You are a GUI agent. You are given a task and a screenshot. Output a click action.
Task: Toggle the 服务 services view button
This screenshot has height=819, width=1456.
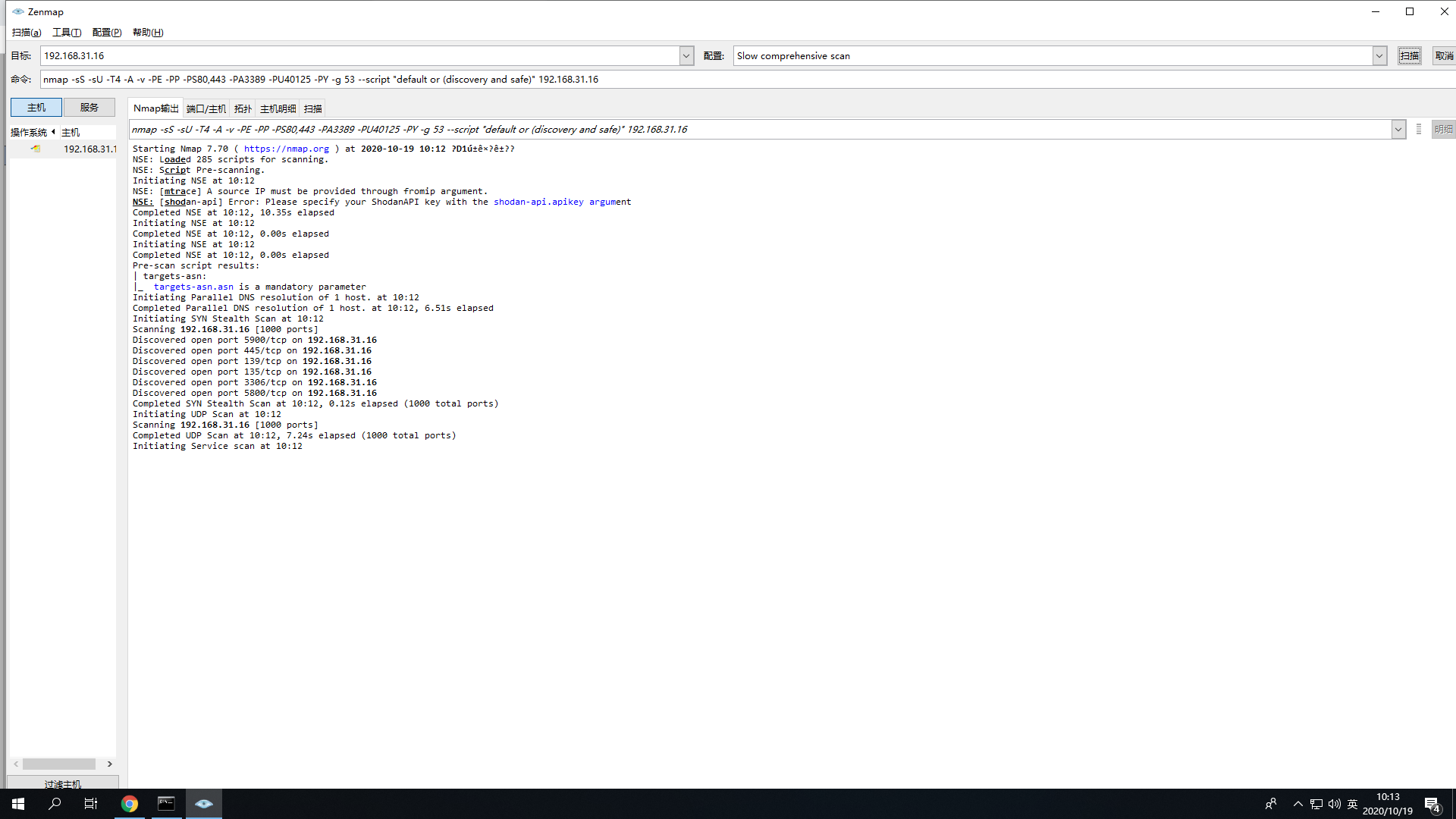pyautogui.click(x=89, y=107)
